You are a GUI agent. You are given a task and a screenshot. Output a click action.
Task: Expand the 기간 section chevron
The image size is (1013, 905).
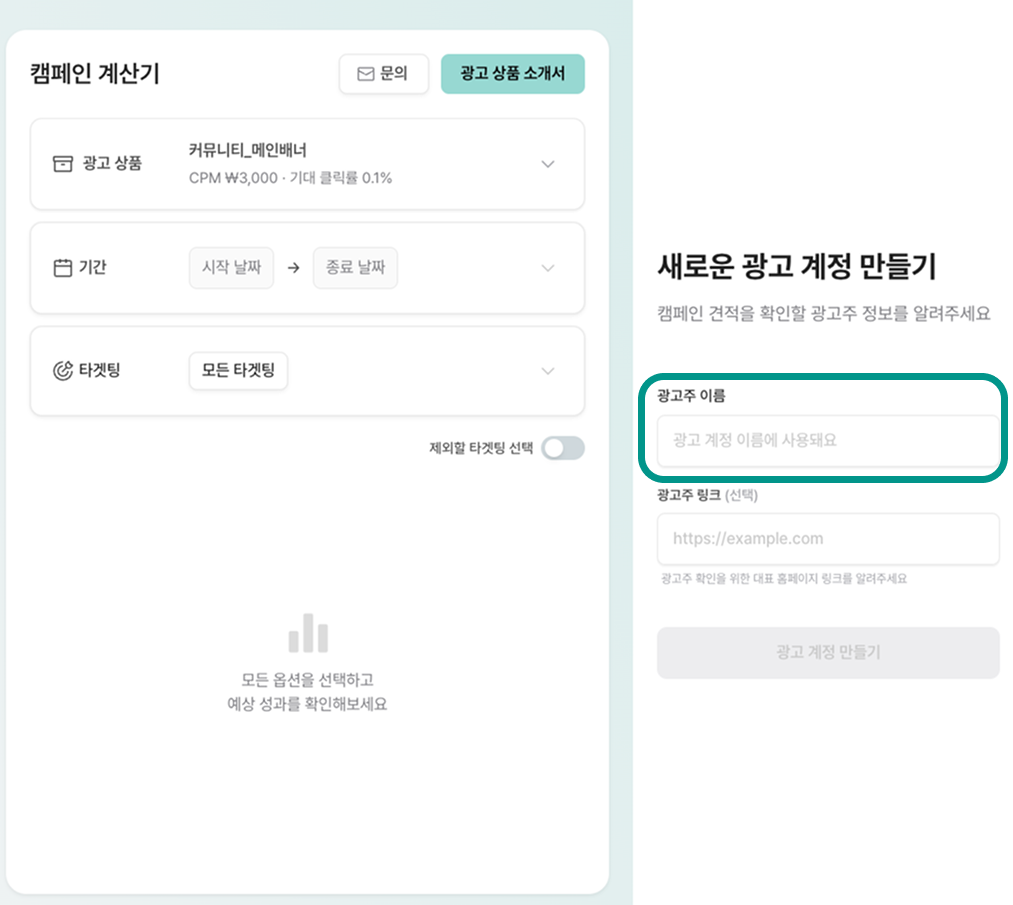click(x=547, y=268)
